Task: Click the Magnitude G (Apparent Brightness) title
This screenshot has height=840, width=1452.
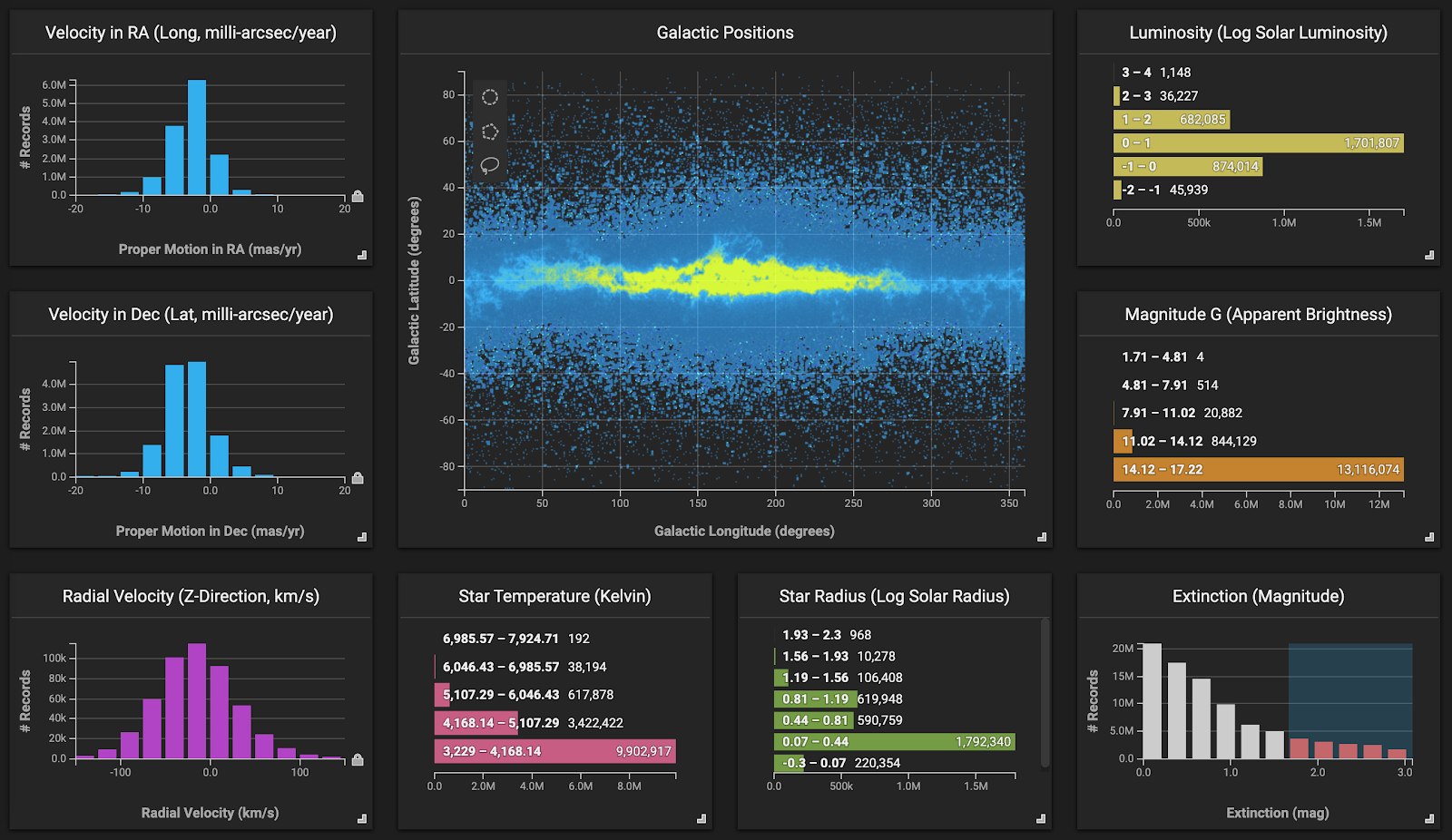Action: [1259, 315]
